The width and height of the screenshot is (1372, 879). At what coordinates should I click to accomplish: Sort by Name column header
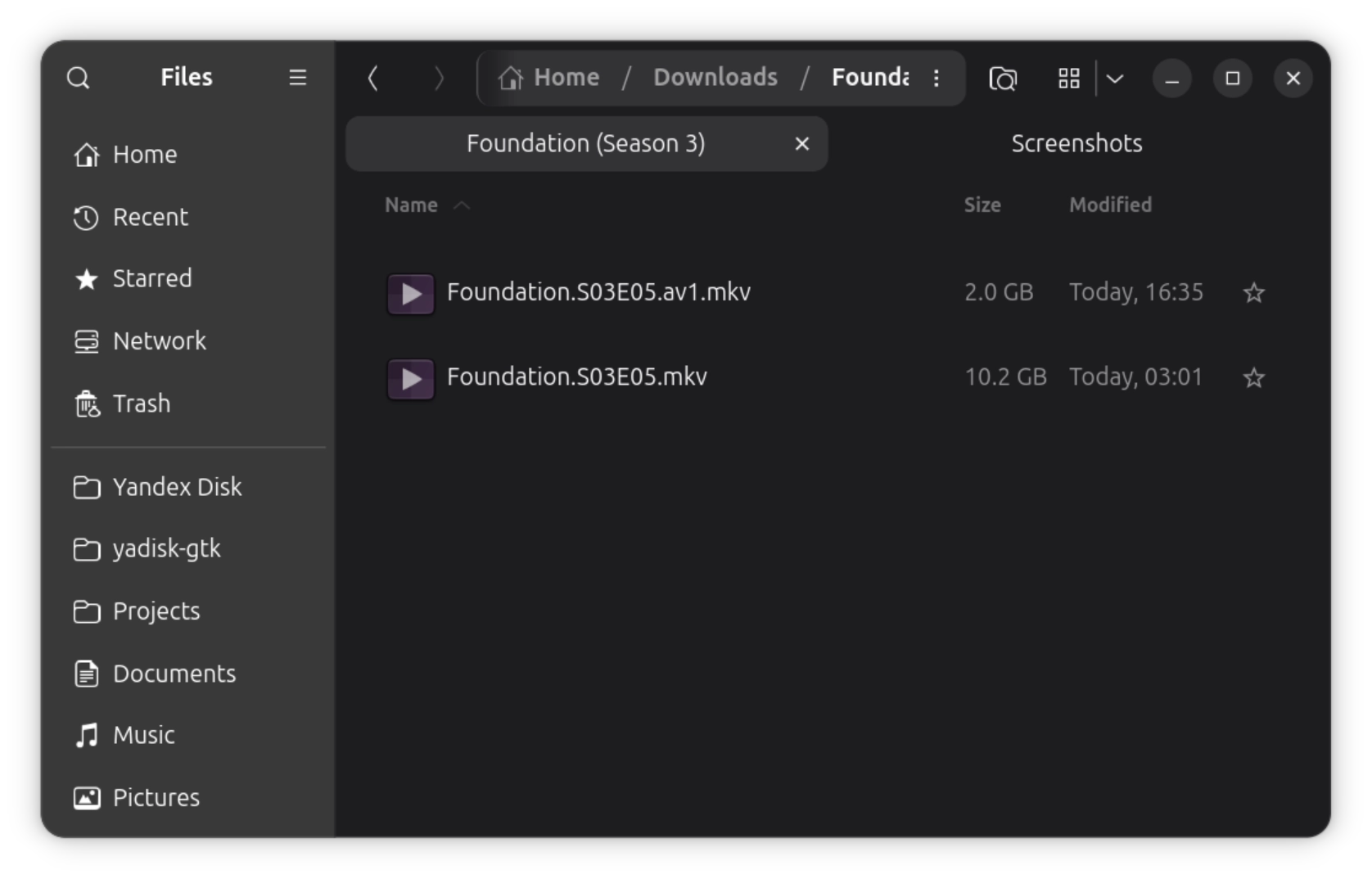coord(411,205)
